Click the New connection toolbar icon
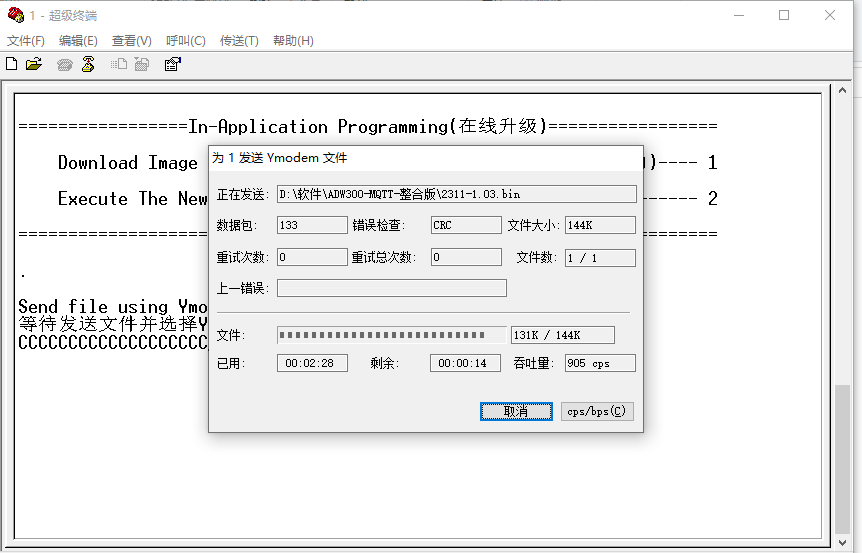This screenshot has width=862, height=553. 12,64
